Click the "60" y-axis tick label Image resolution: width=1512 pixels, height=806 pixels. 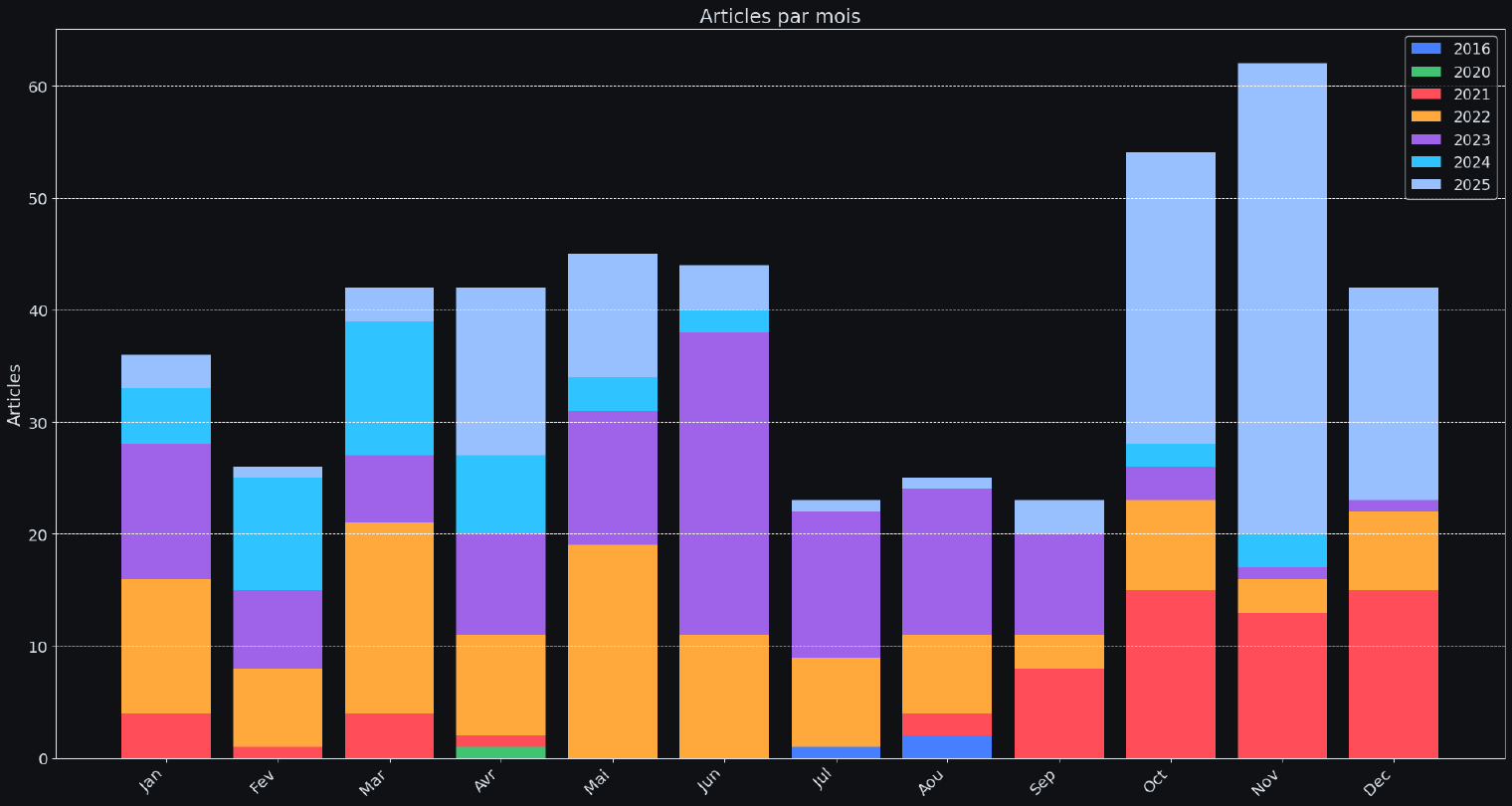click(37, 87)
